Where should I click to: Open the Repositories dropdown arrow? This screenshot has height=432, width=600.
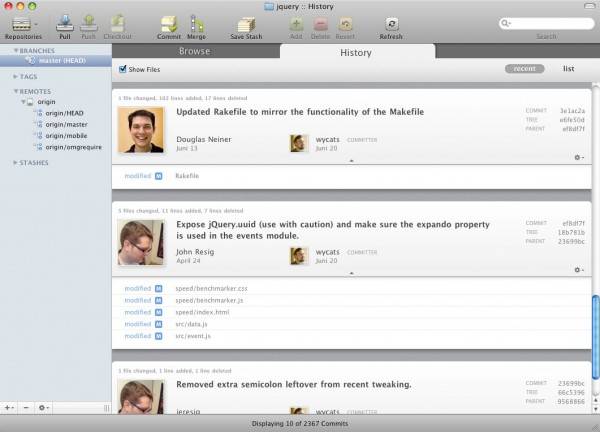click(36, 24)
